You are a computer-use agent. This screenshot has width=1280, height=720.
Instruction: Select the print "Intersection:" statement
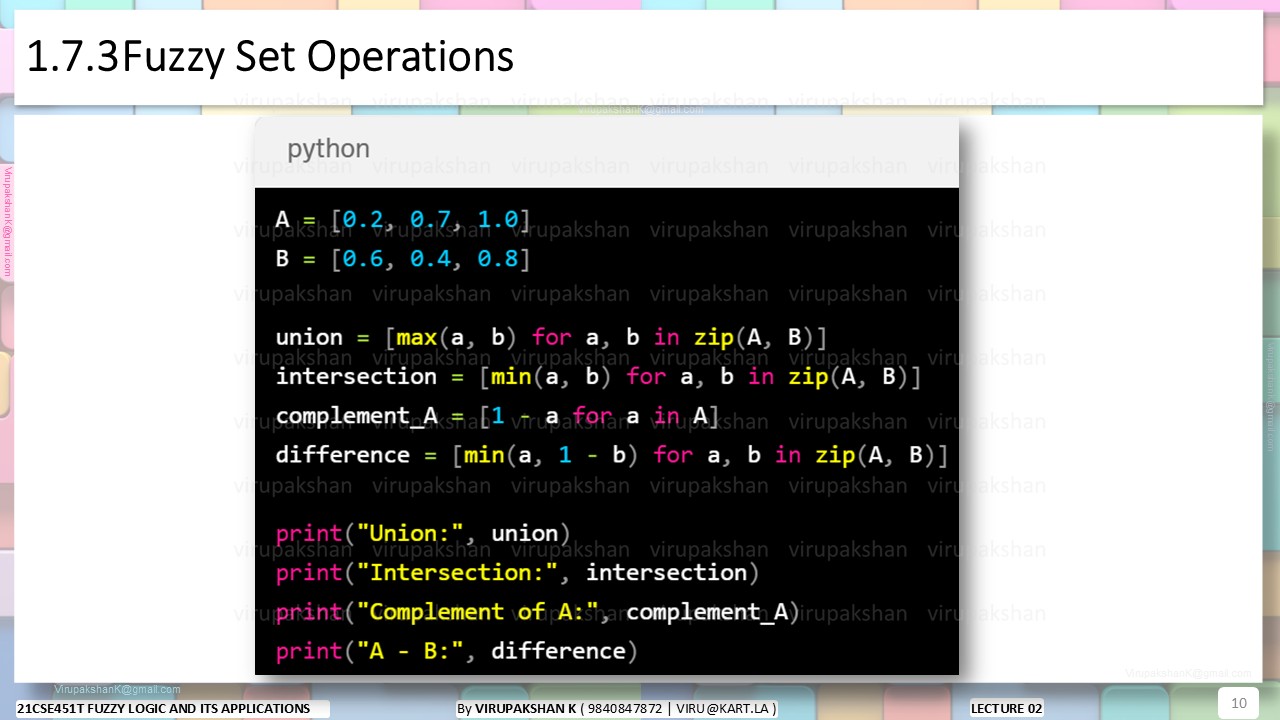(517, 573)
